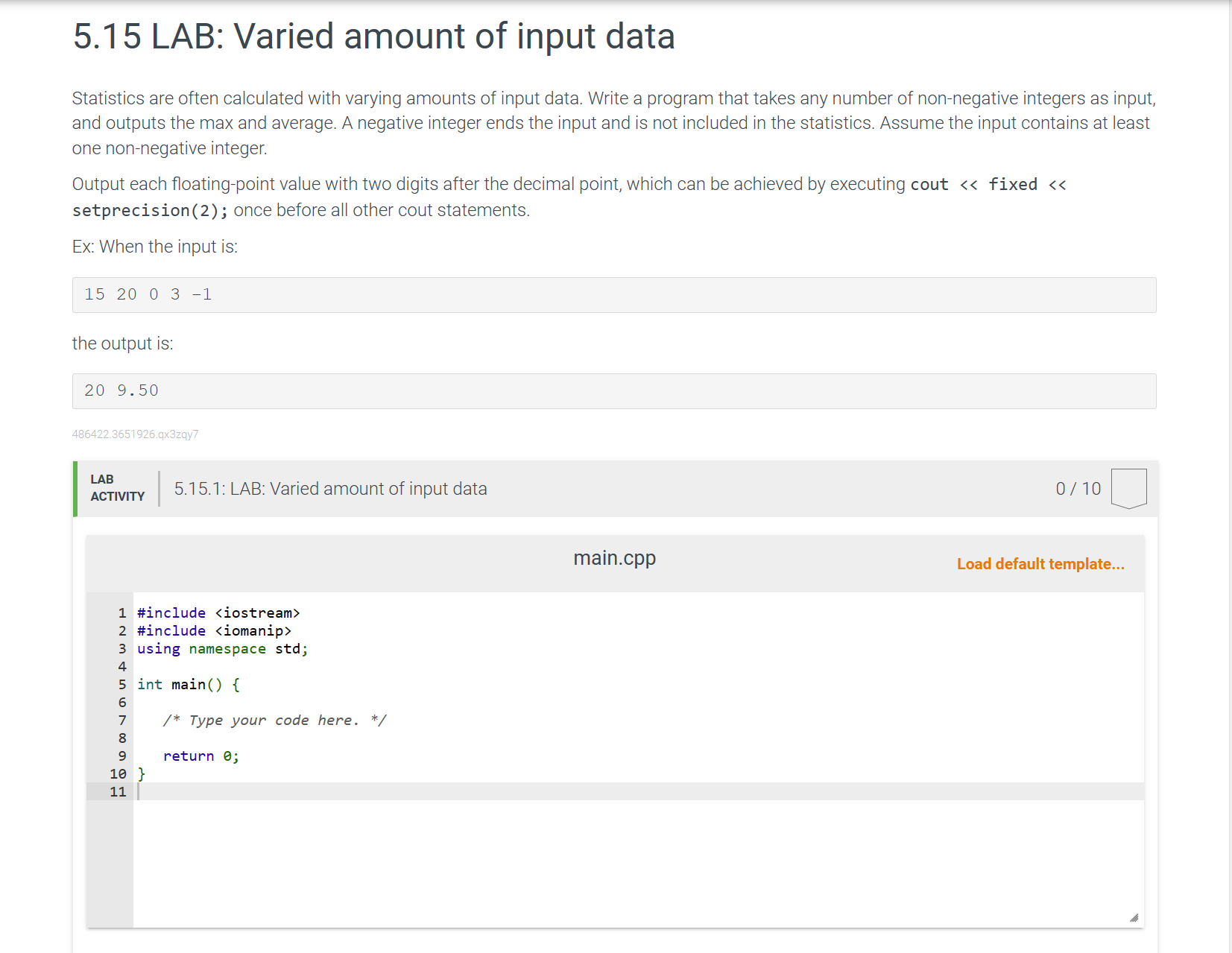The height and width of the screenshot is (953, 1232).
Task: Click the Load default template link
Action: point(1040,564)
